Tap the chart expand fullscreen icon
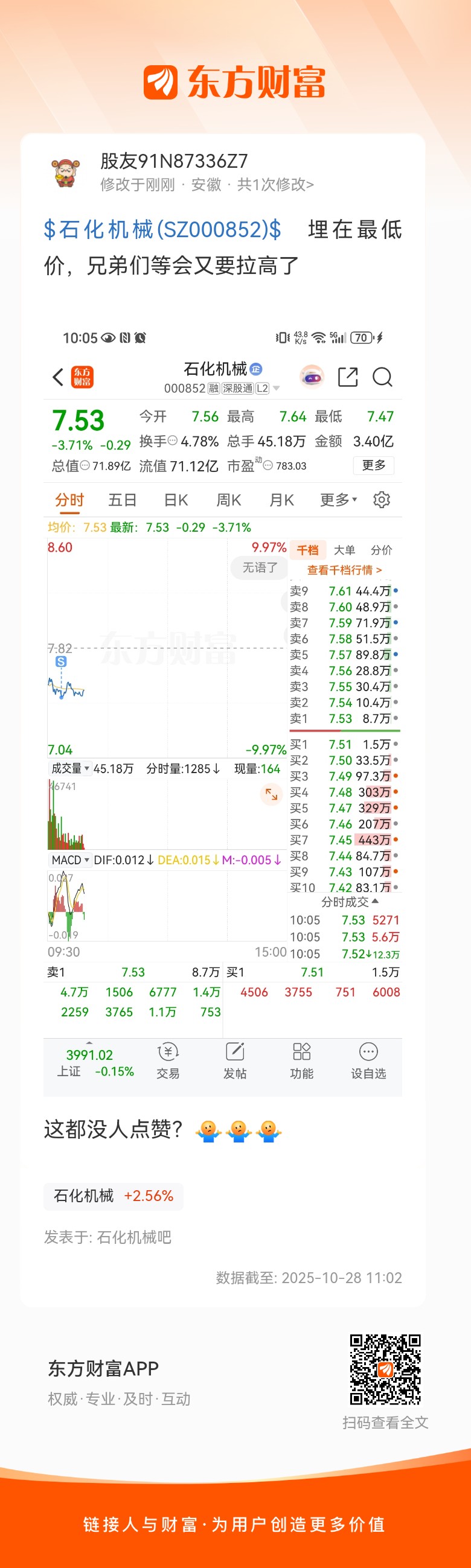This screenshot has height=1568, width=471. coord(271,794)
